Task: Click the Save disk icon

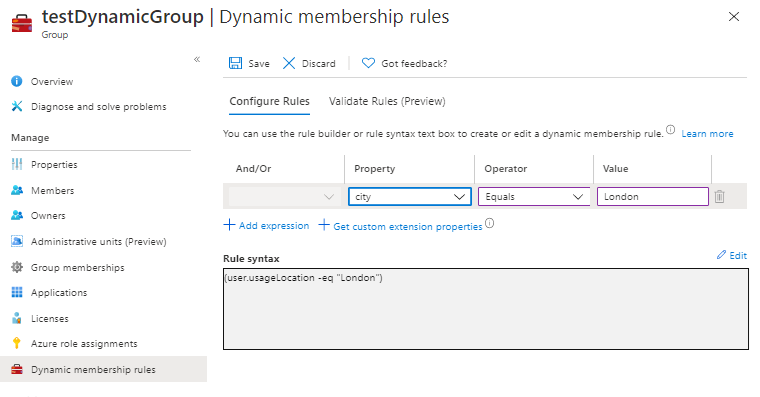Action: click(236, 63)
